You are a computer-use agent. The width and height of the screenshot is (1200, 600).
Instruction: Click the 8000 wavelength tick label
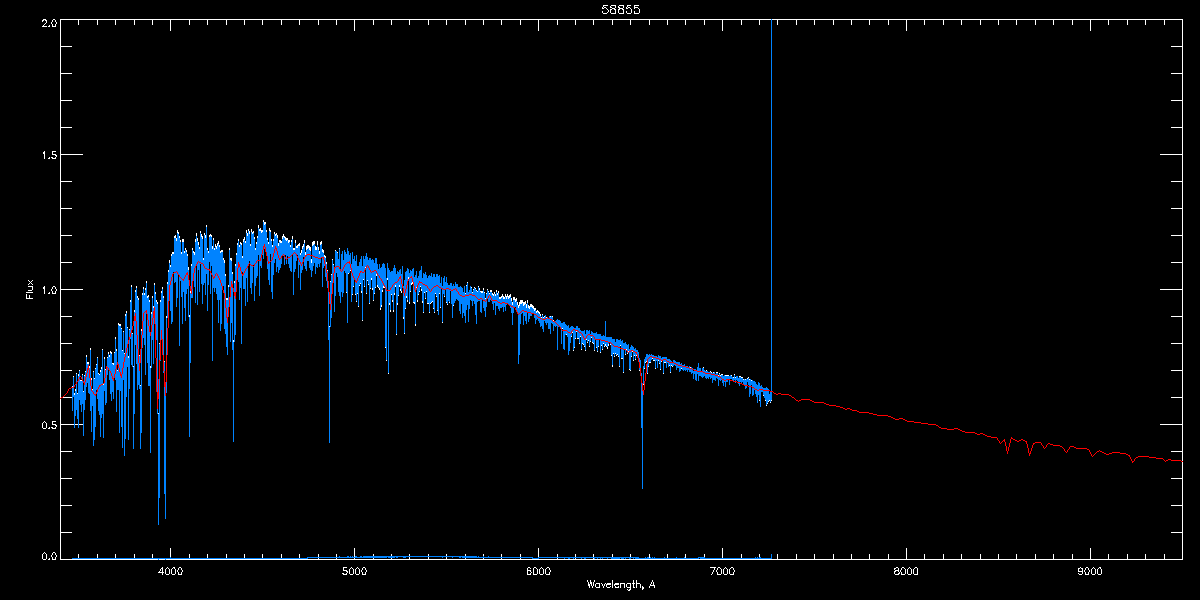click(906, 572)
